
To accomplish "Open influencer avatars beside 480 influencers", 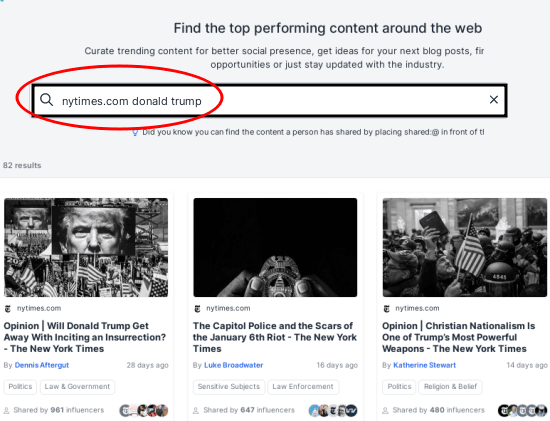I will point(522,410).
